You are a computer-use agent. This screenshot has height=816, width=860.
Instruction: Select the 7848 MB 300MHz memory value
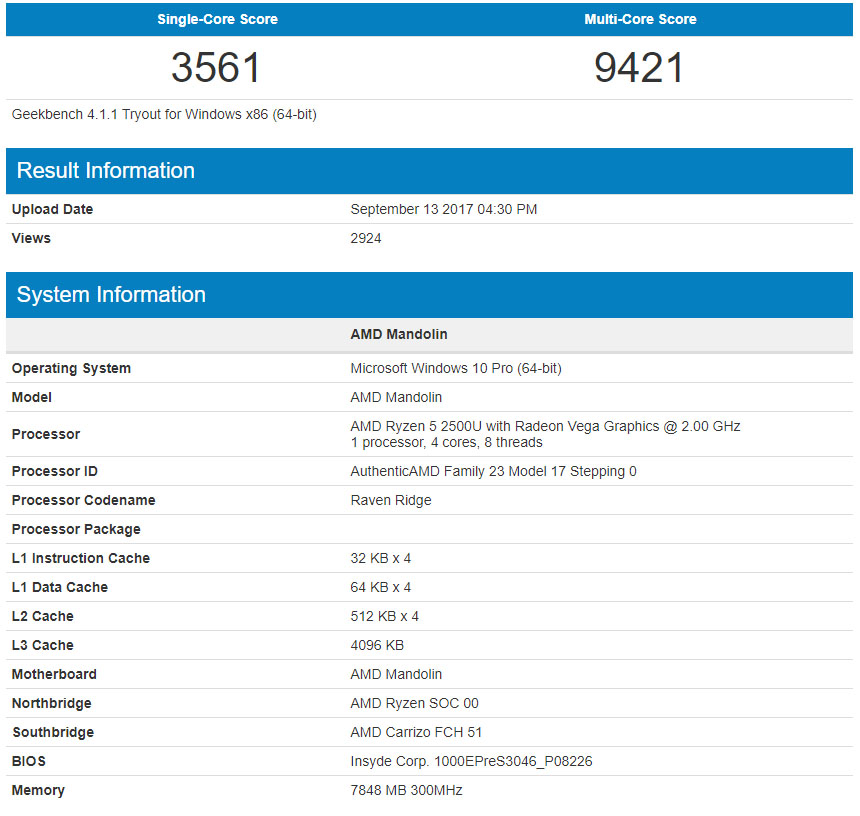point(406,791)
